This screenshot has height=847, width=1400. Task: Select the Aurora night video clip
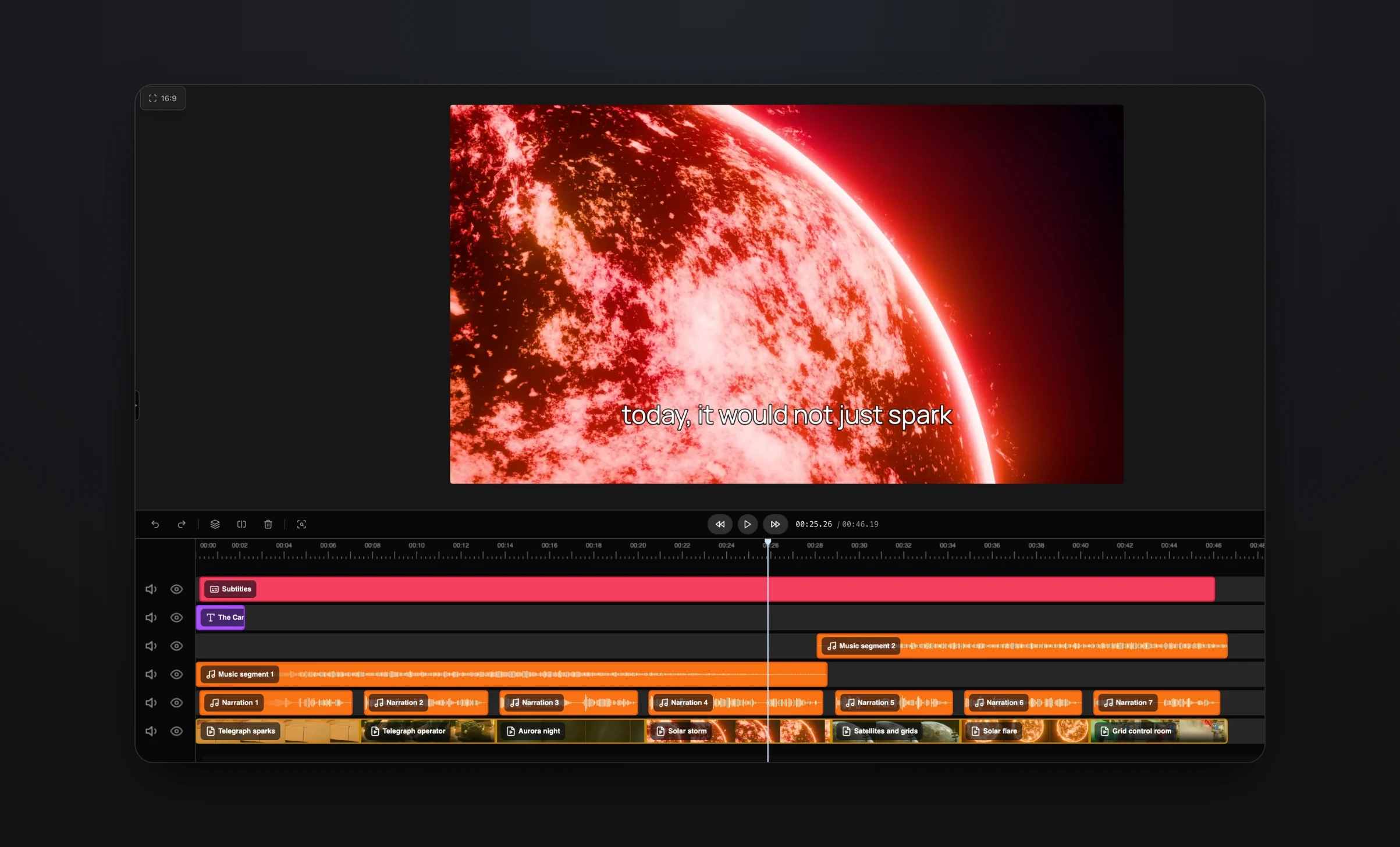[x=570, y=731]
